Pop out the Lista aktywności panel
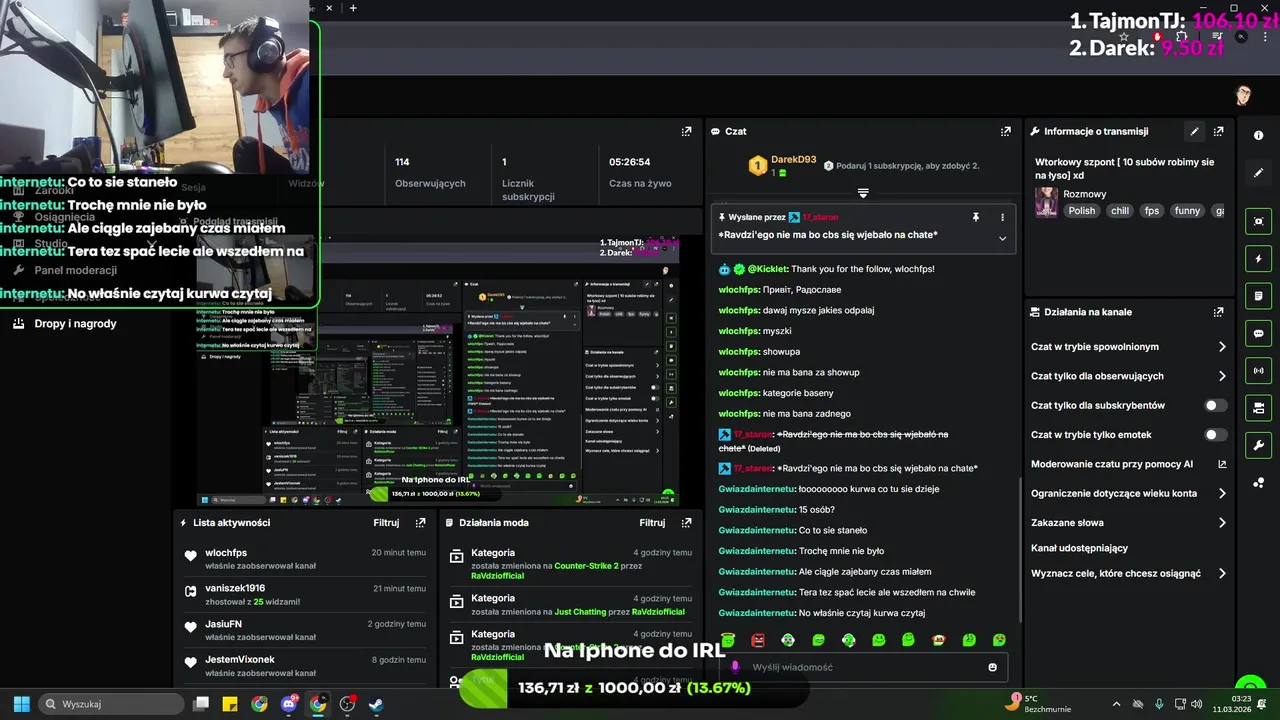The image size is (1280, 720). coord(420,522)
